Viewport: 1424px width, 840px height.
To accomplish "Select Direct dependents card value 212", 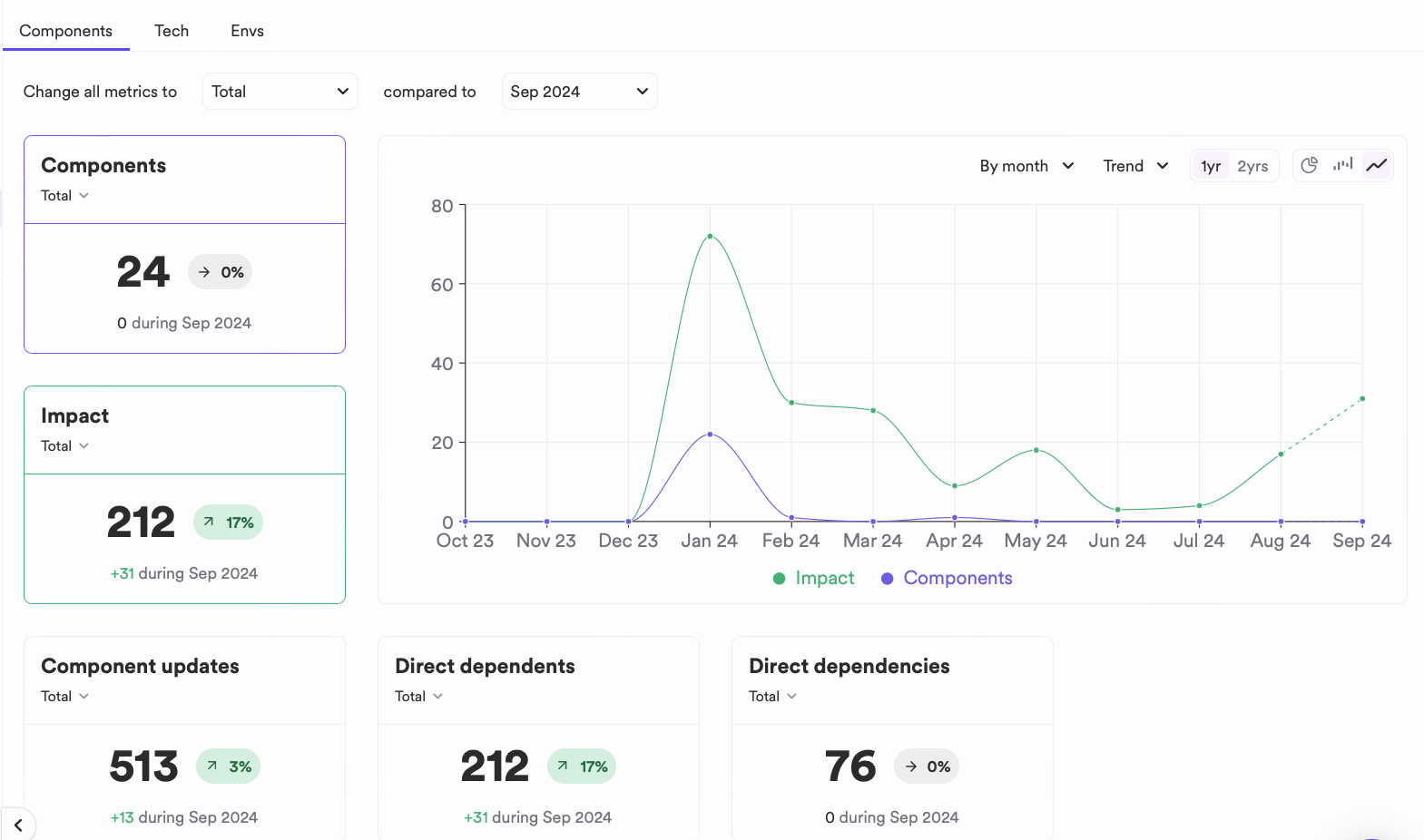I will click(x=495, y=767).
